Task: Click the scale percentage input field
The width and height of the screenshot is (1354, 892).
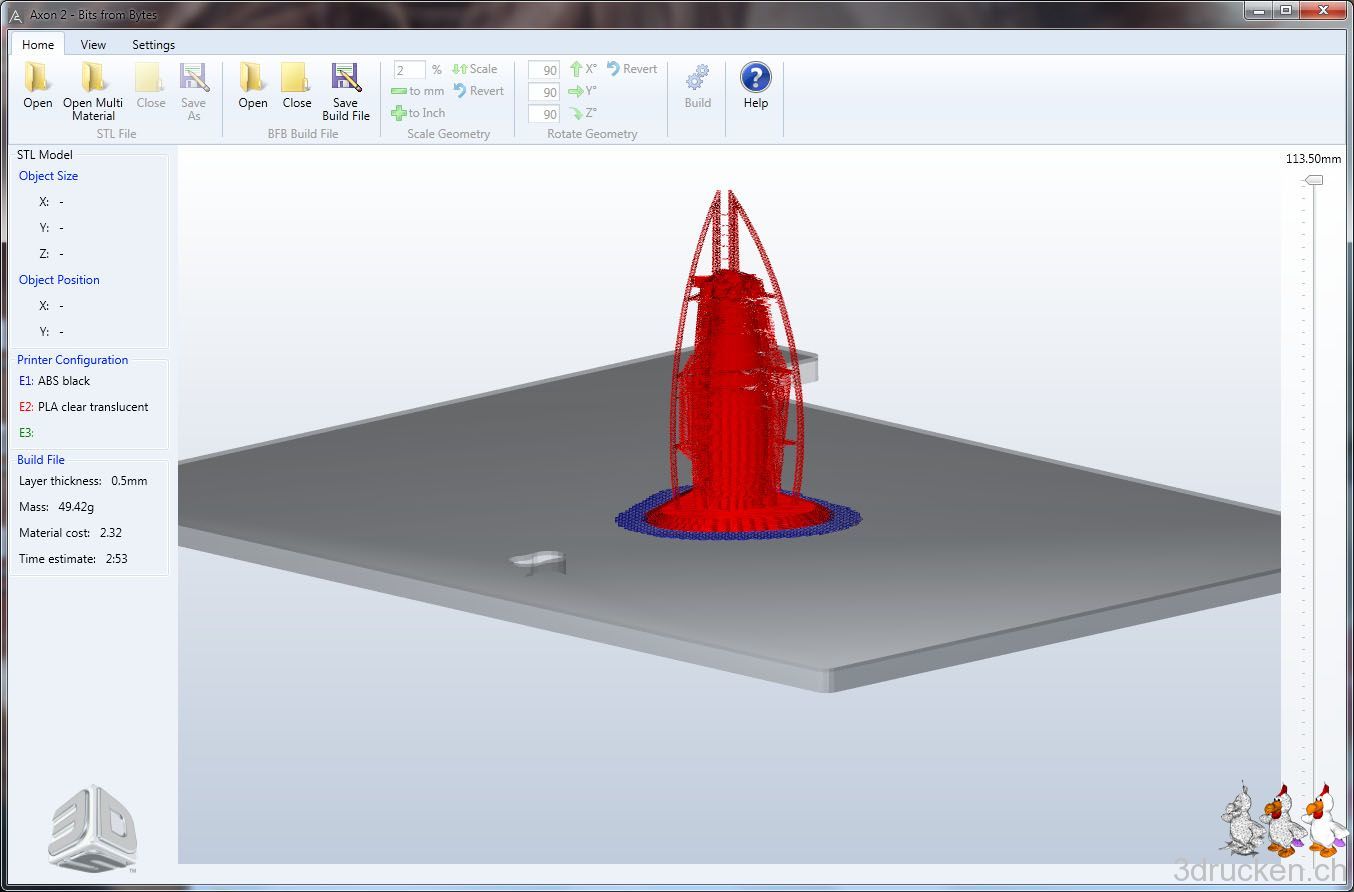Action: coord(410,70)
